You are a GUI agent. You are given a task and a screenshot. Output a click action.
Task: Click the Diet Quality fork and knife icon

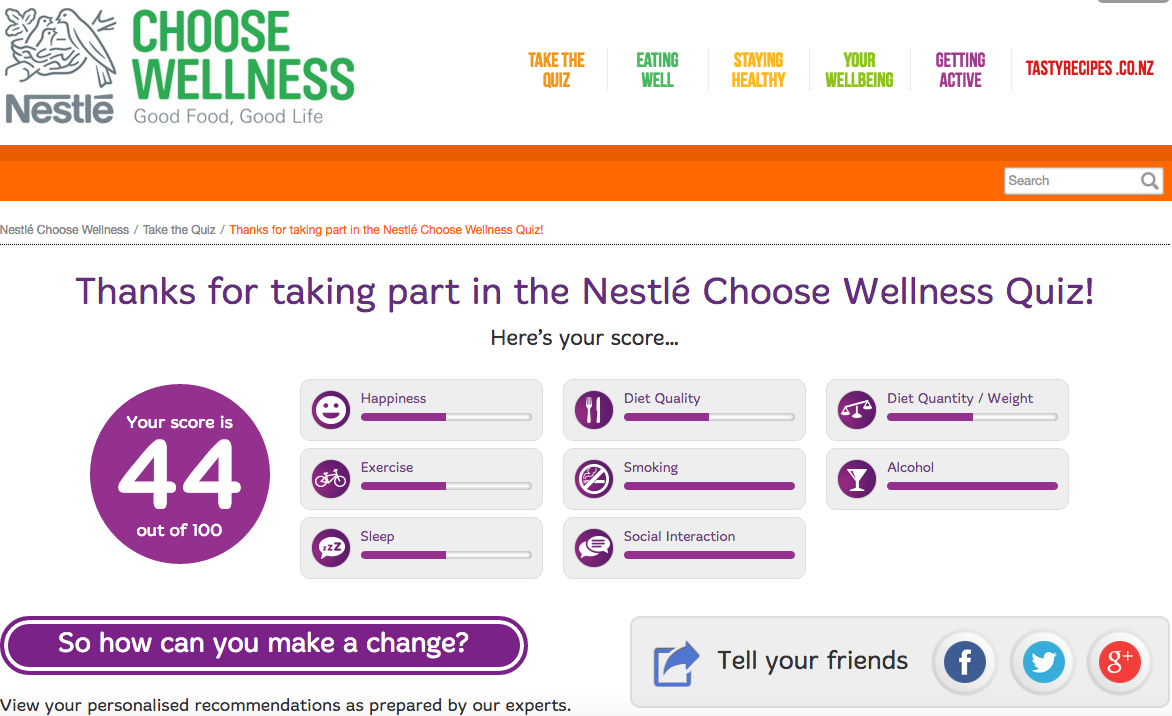pos(594,410)
